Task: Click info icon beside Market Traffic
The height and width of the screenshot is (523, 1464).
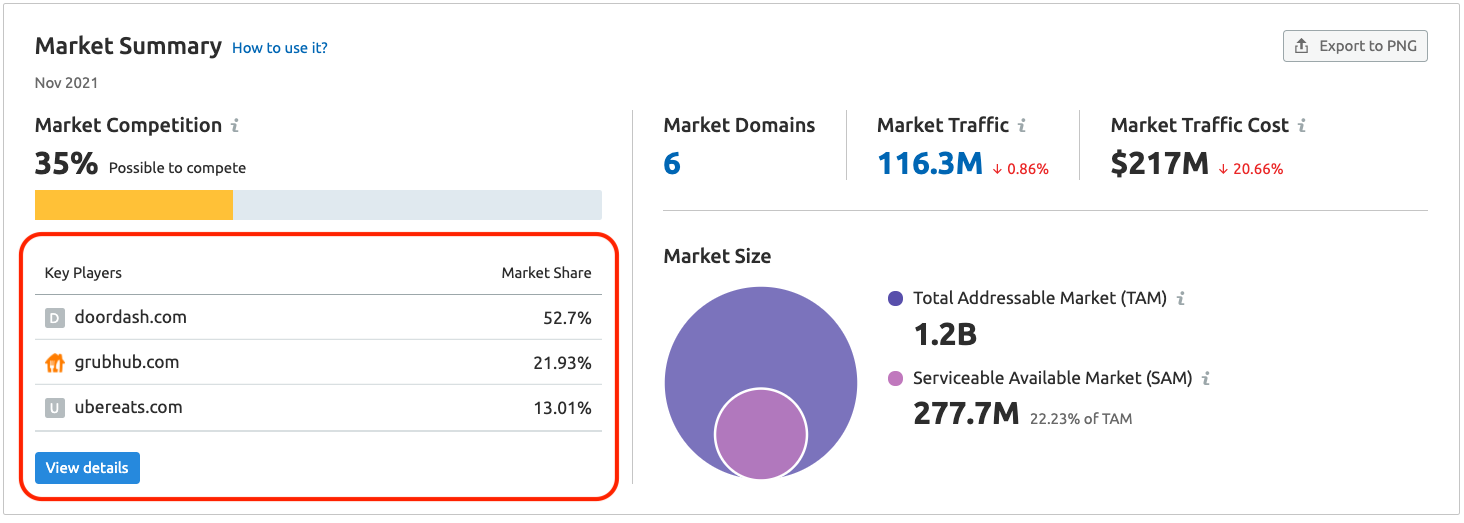Action: tap(1022, 126)
